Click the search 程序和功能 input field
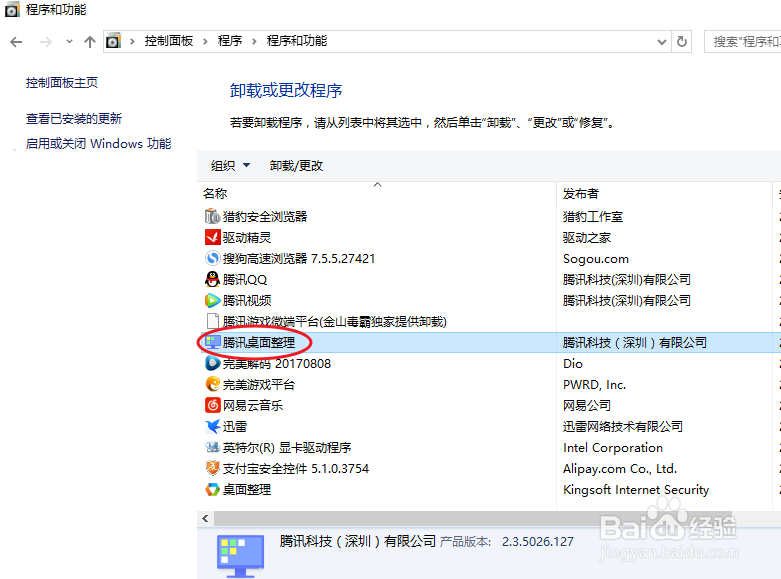Screen dimensions: 781x579 click(x=743, y=41)
